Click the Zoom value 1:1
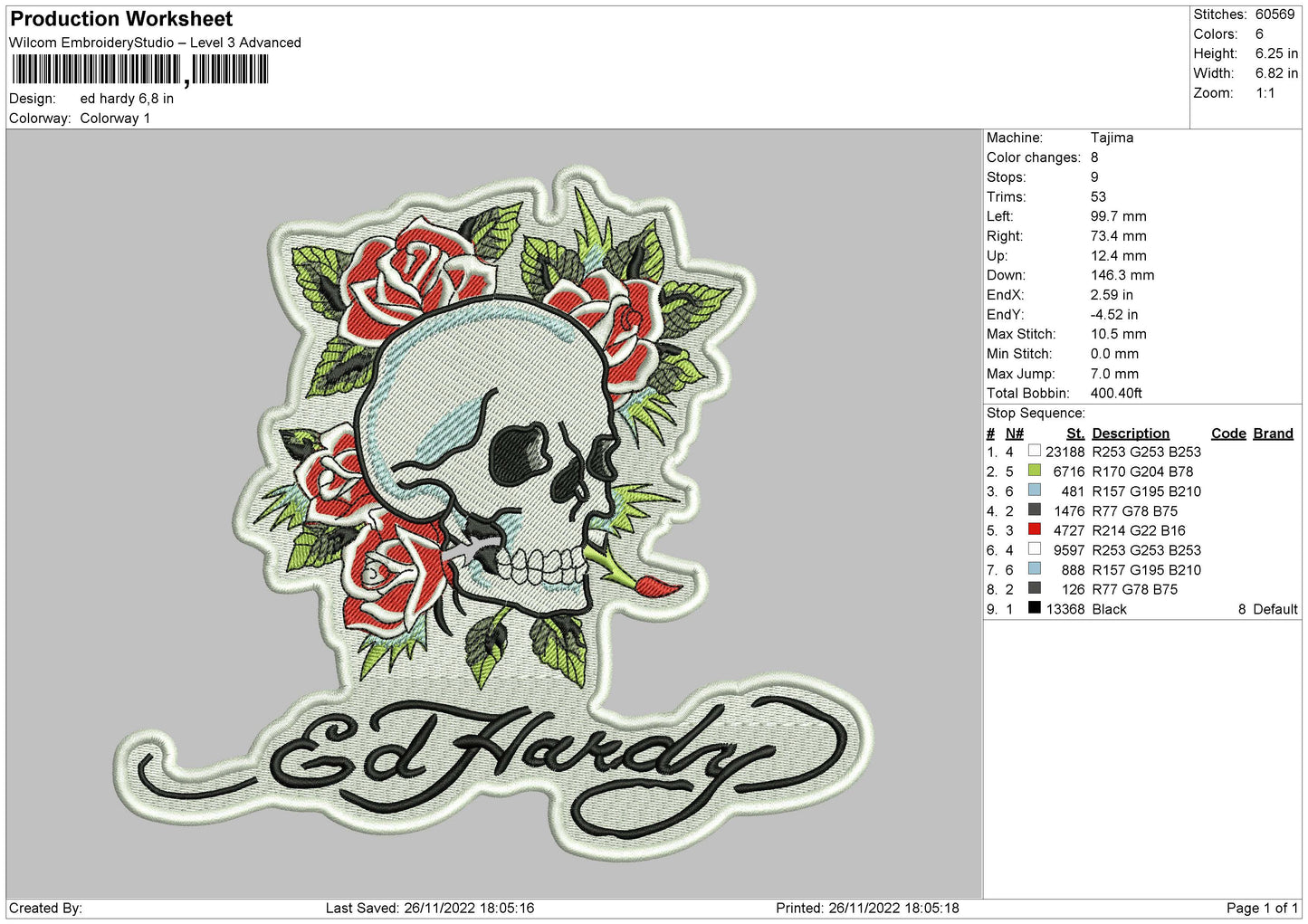This screenshot has width=1308, height=924. tap(1265, 93)
